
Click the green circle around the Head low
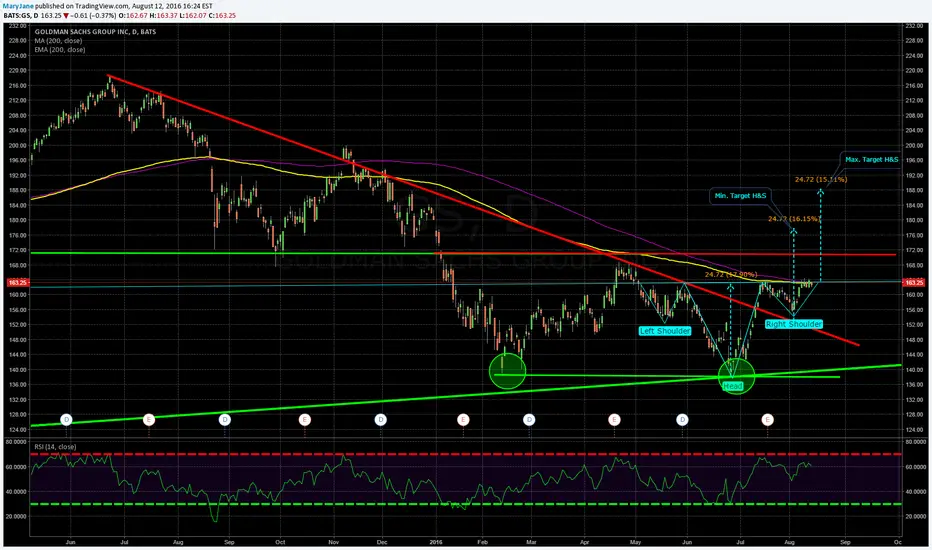pyautogui.click(x=736, y=376)
